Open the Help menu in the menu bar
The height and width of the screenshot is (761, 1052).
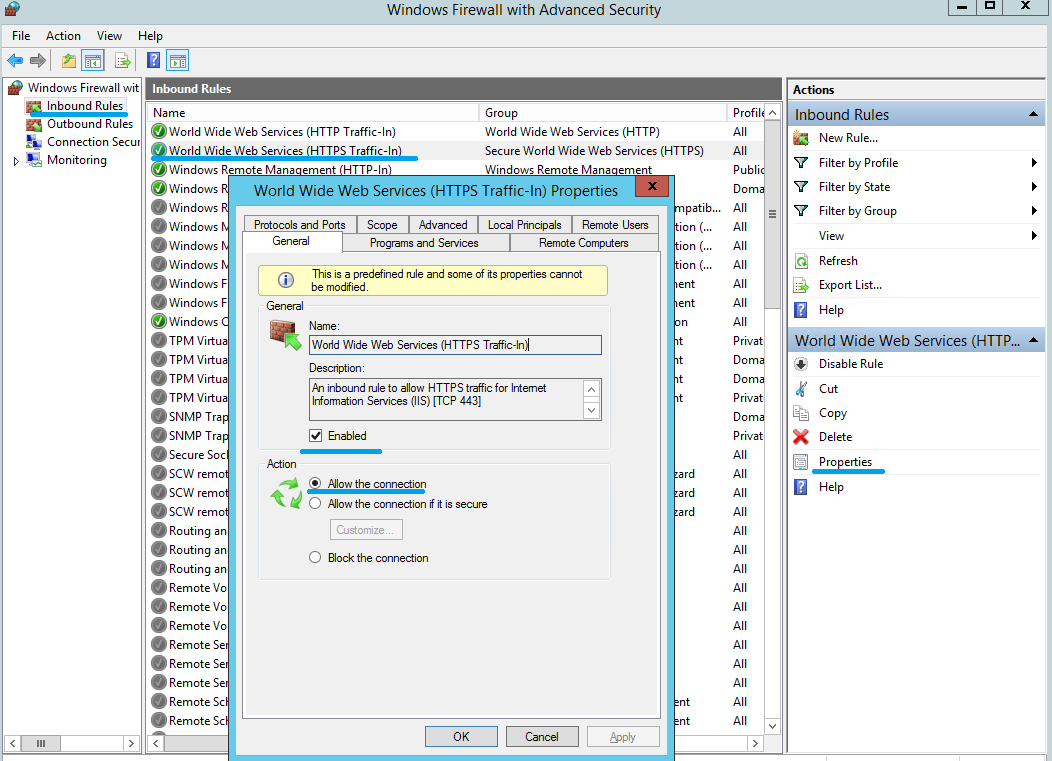150,36
